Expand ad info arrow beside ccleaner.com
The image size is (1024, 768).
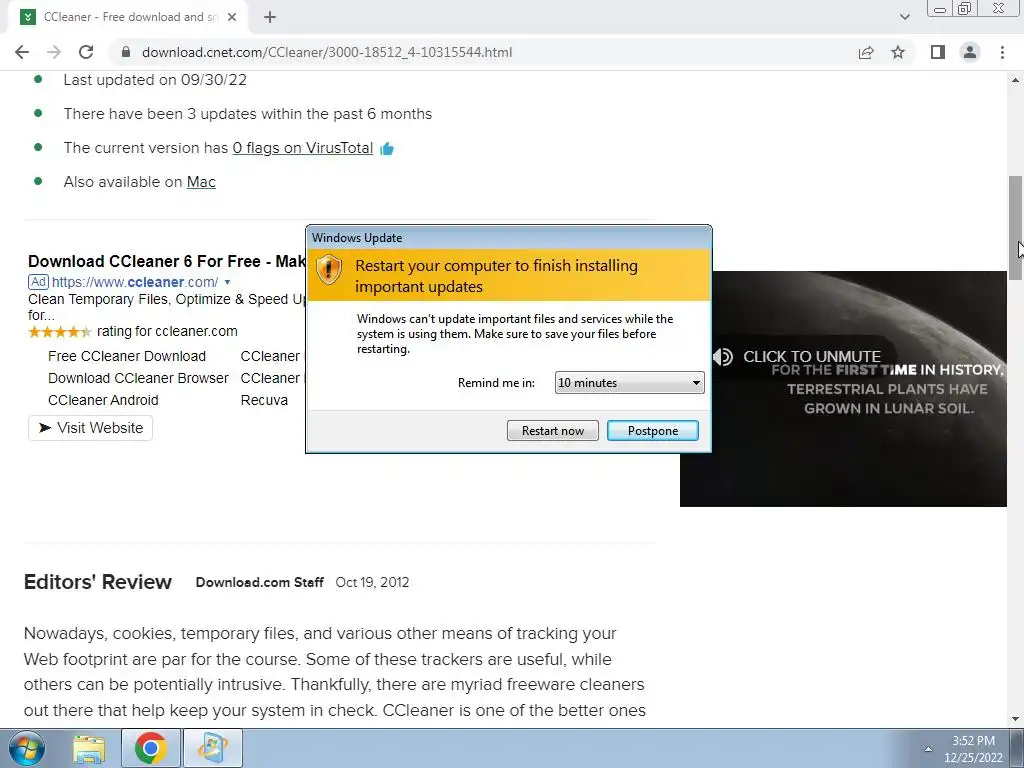(227, 282)
